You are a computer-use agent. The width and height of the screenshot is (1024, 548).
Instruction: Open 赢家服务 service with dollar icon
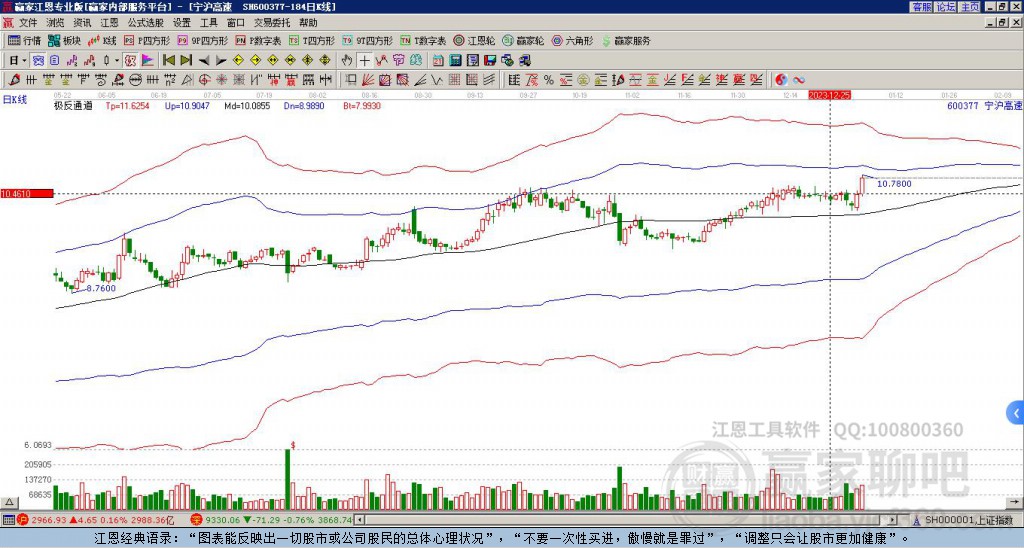point(626,40)
